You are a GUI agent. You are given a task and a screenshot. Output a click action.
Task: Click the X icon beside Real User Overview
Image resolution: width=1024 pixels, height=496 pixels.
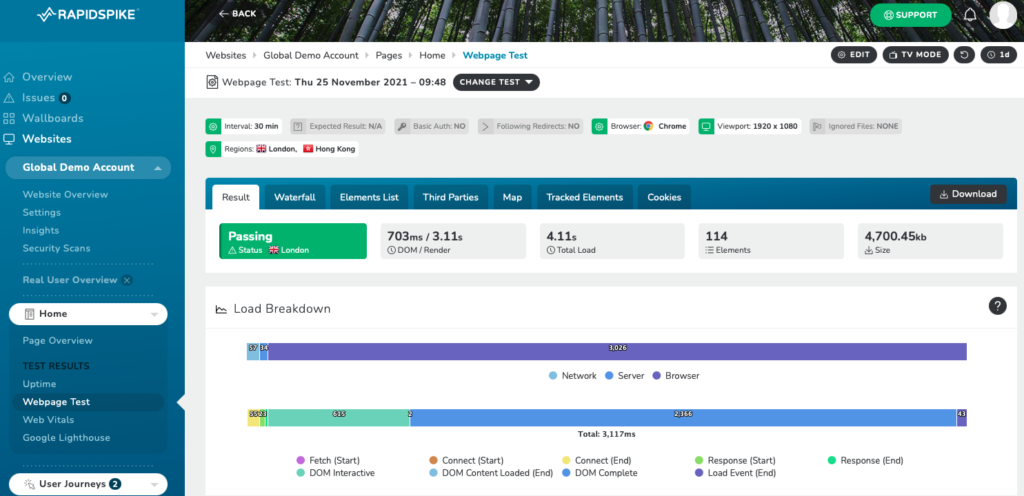pyautogui.click(x=127, y=281)
